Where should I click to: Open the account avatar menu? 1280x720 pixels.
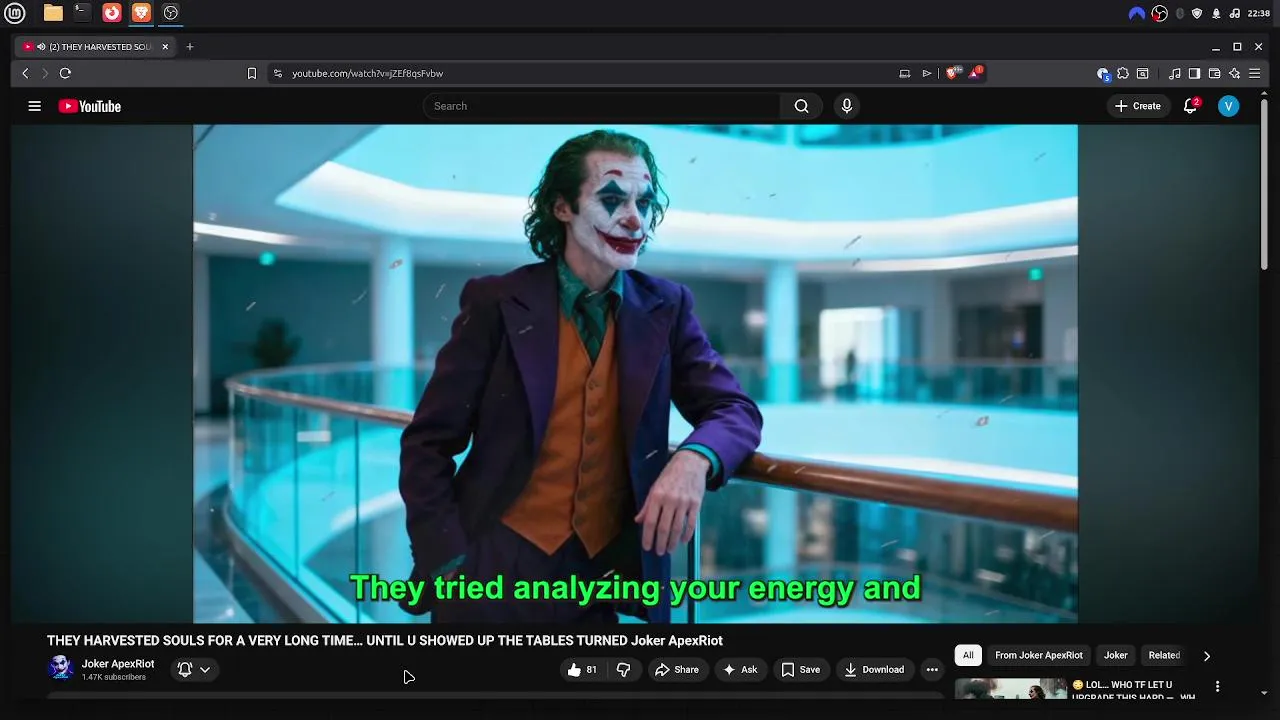coord(1228,106)
